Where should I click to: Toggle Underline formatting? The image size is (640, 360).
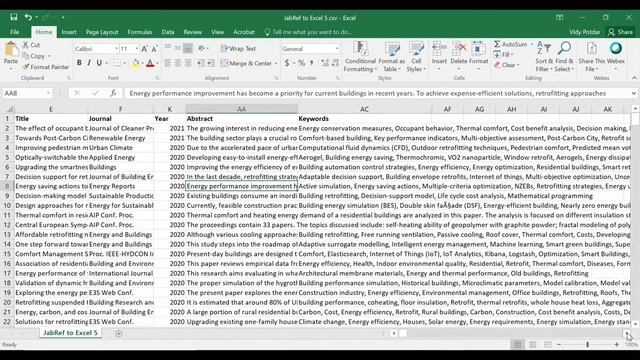tap(99, 63)
